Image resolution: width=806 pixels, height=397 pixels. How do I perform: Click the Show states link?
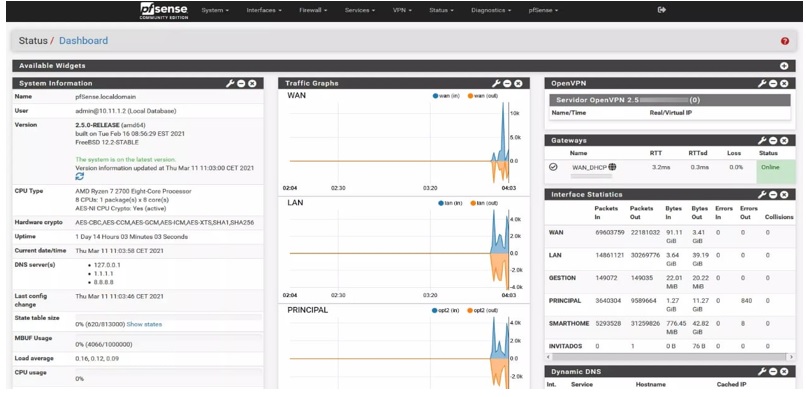[144, 324]
